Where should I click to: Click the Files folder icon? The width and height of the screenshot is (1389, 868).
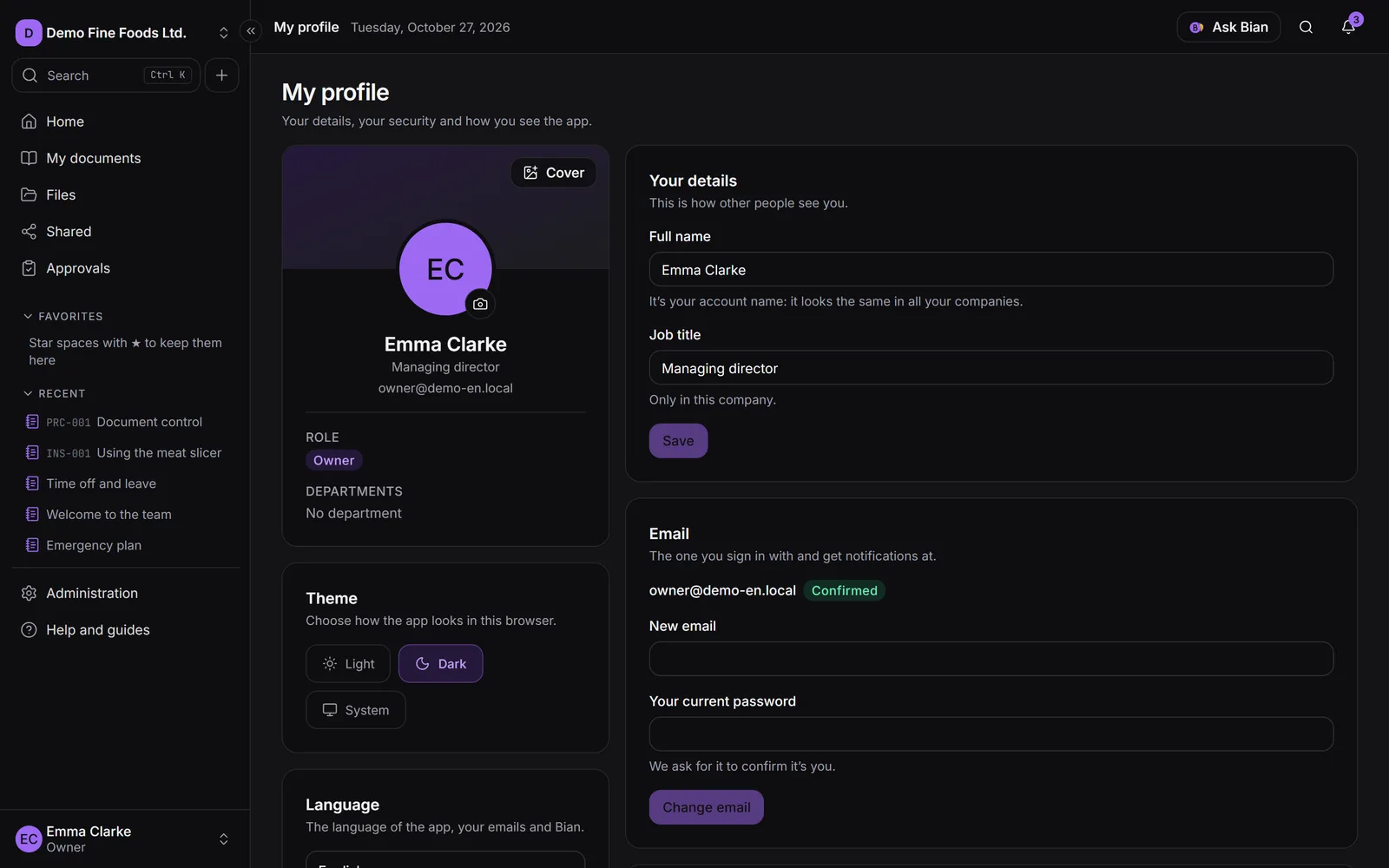(29, 194)
